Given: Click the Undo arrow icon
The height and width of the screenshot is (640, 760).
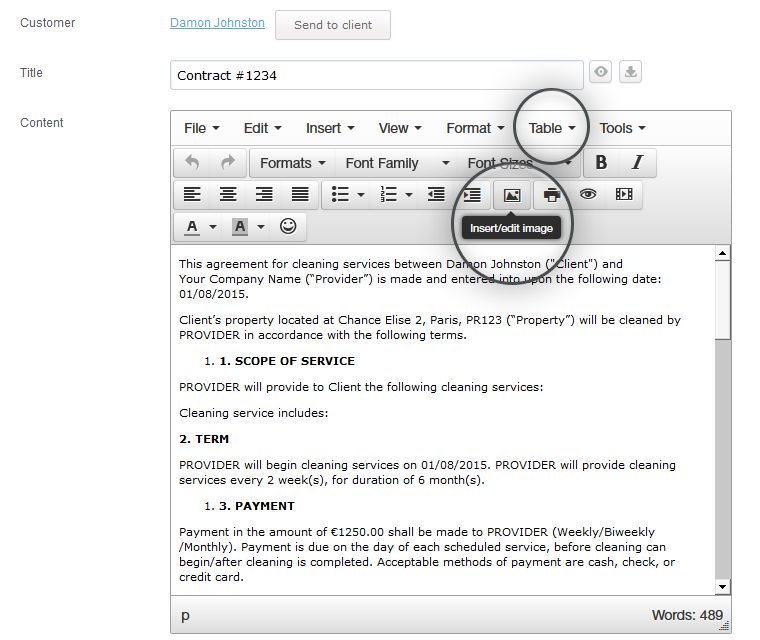Looking at the screenshot, I should 192,163.
